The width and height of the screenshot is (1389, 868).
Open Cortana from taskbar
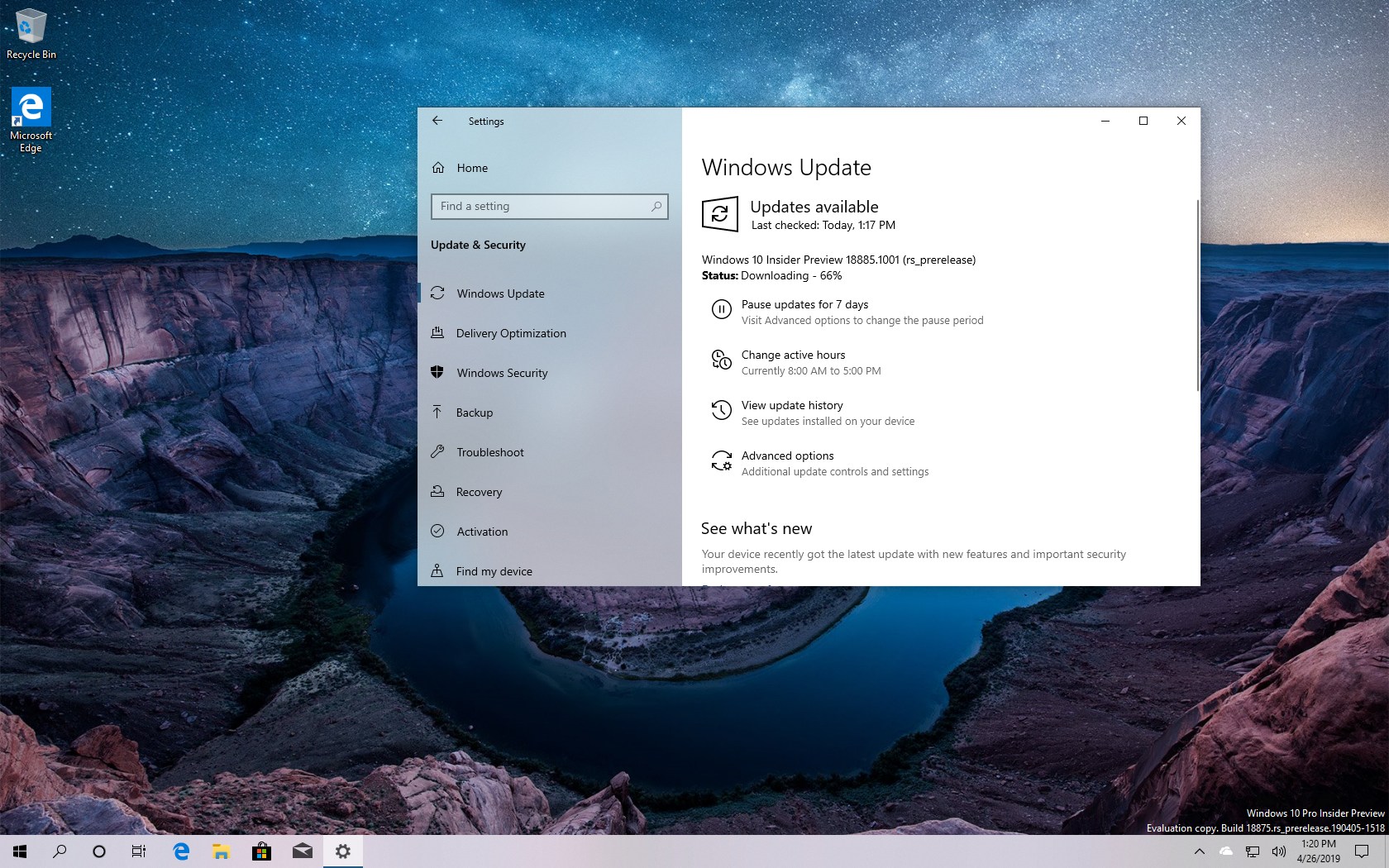point(99,851)
